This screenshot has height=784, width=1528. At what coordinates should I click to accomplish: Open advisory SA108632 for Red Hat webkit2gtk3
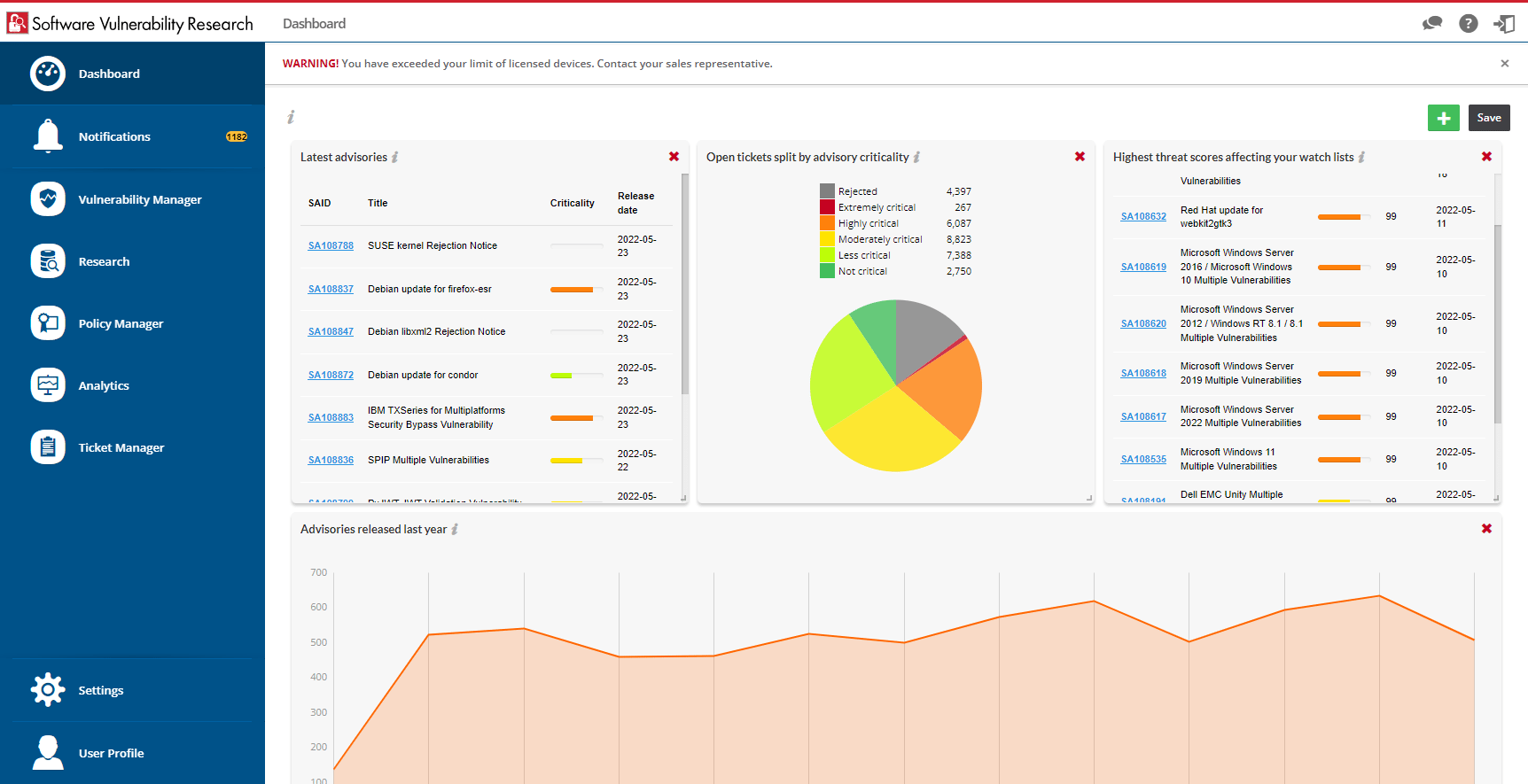pos(1143,217)
